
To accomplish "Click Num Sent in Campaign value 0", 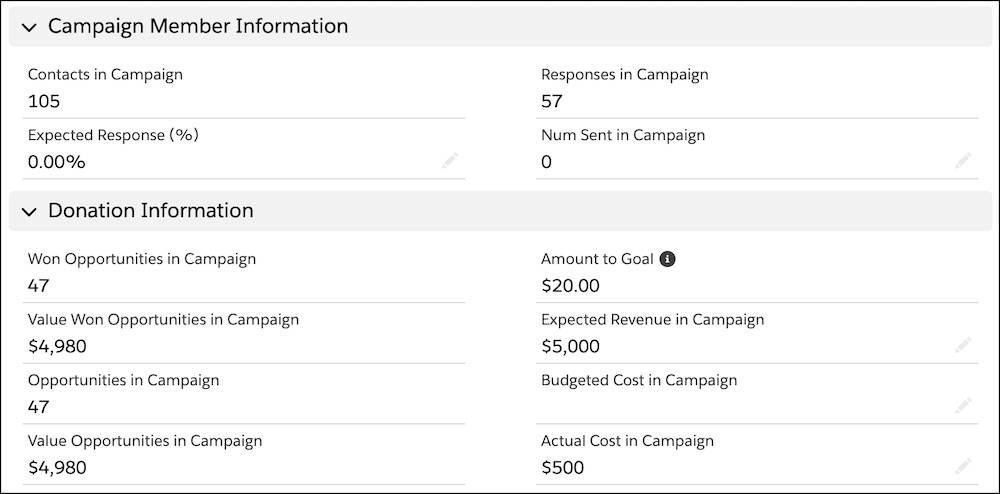I will [x=546, y=162].
